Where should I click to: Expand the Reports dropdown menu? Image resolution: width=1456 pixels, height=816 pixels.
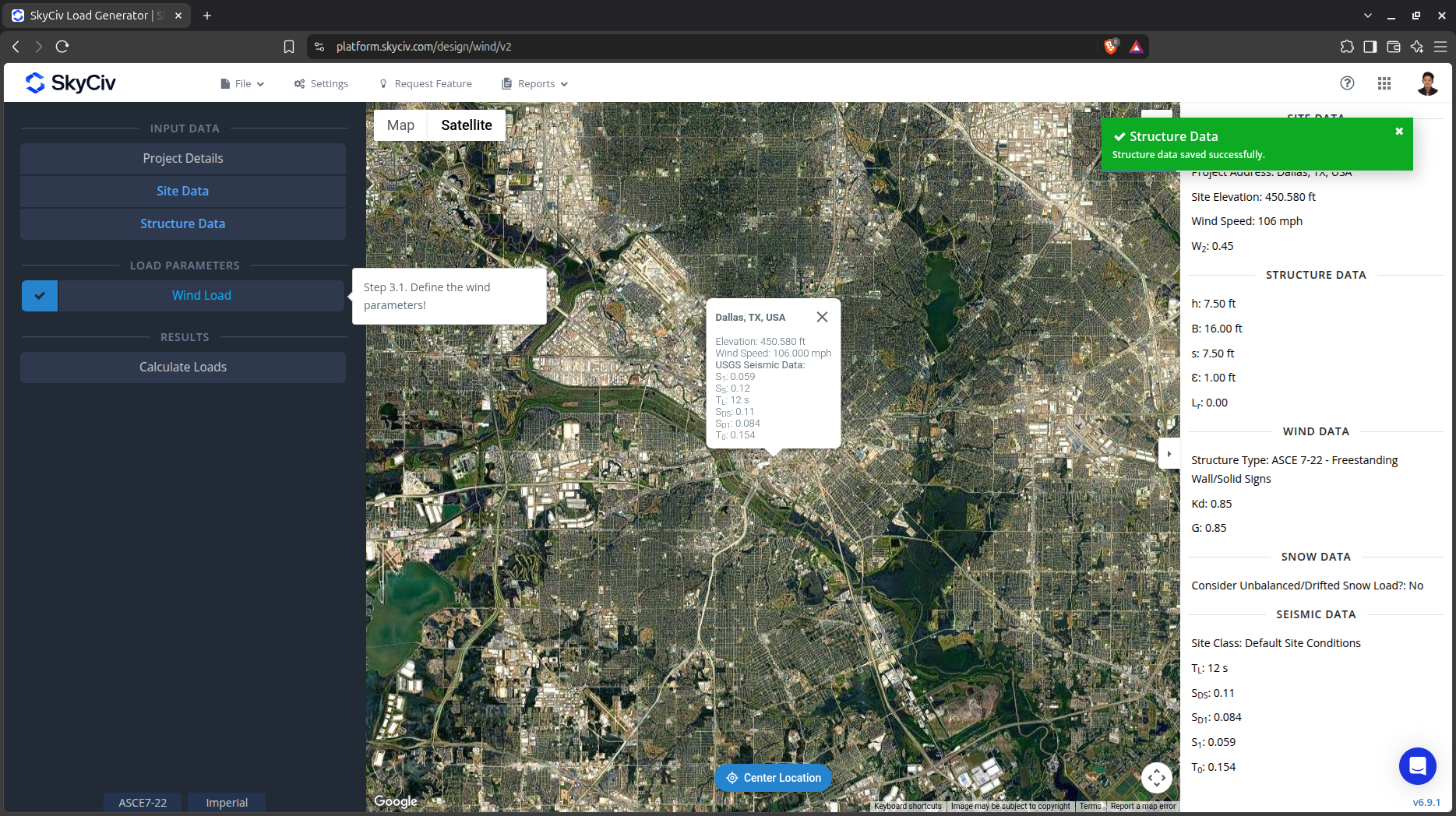pos(535,84)
